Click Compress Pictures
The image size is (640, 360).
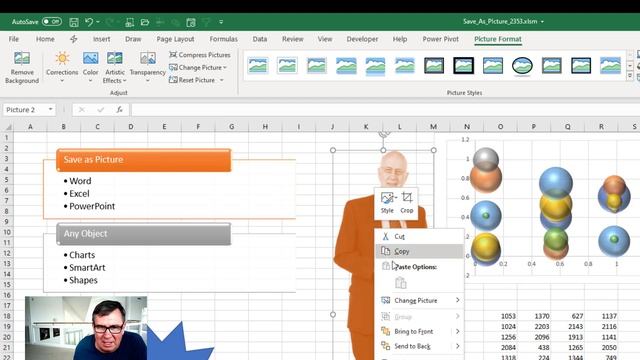pyautogui.click(x=200, y=55)
